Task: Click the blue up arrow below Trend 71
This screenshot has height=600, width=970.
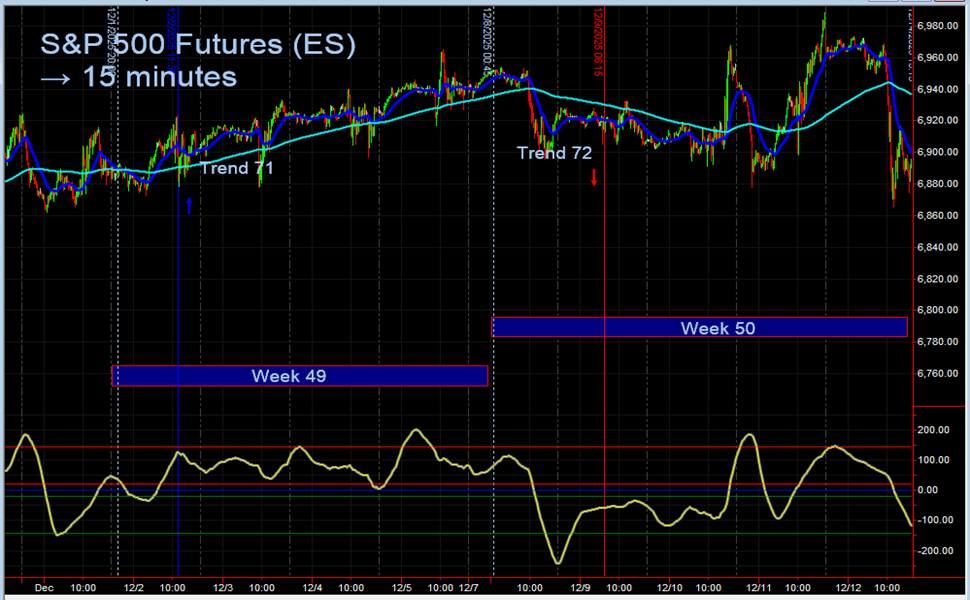Action: [x=189, y=205]
